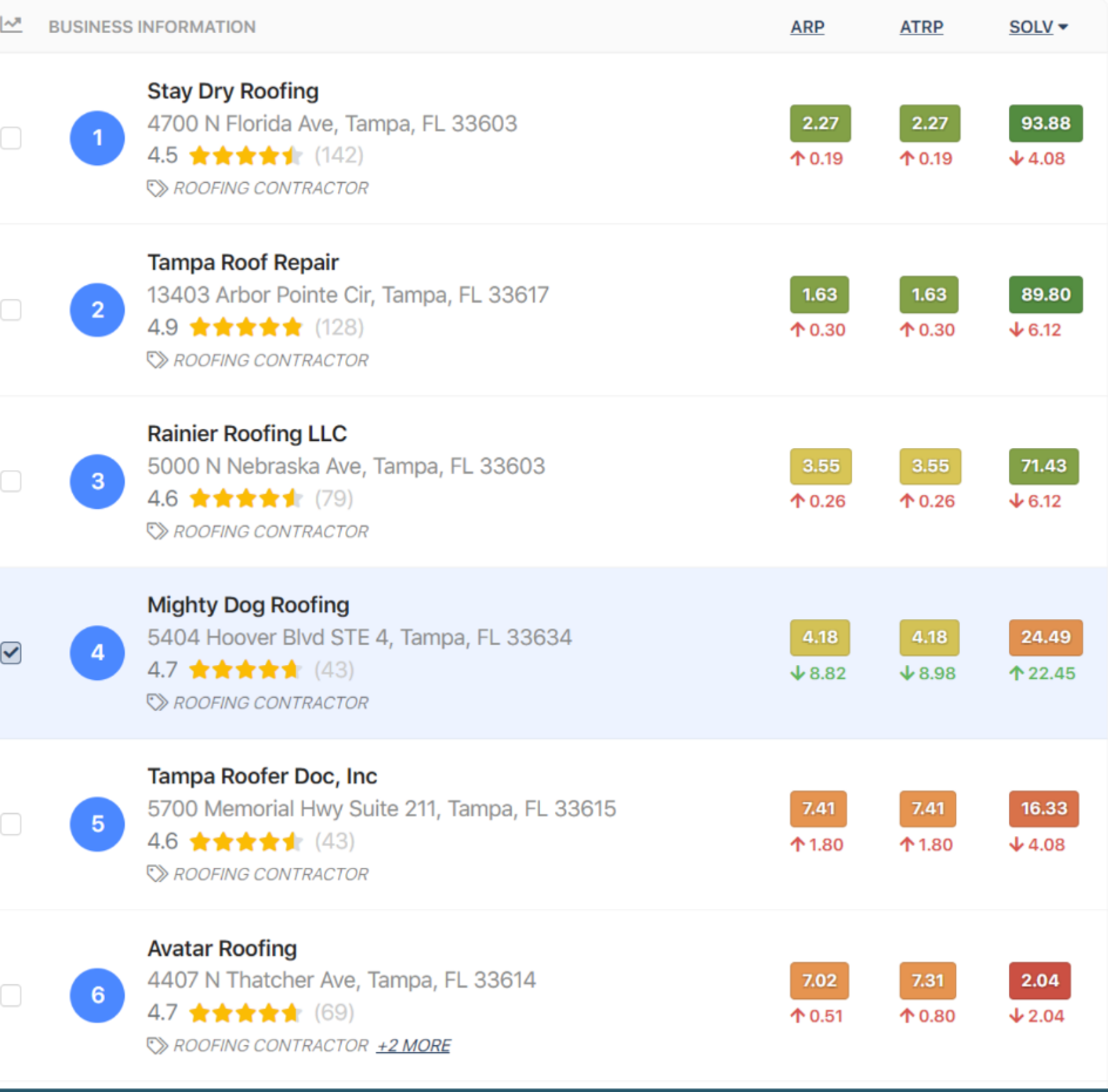
Task: Open the SOLV sort dropdown arrow
Action: pyautogui.click(x=1063, y=27)
